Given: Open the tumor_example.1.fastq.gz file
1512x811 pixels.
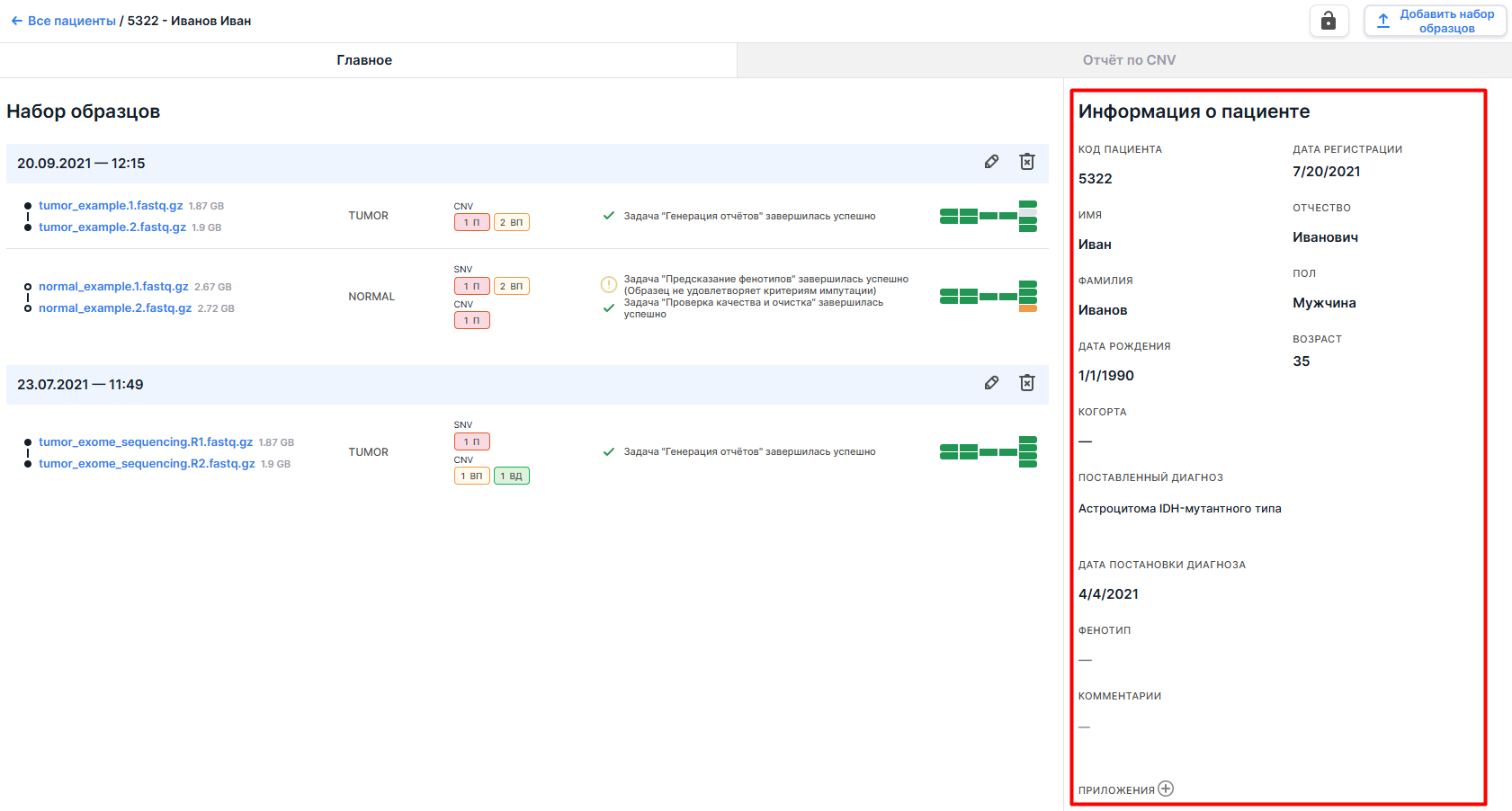Looking at the screenshot, I should click(x=111, y=206).
